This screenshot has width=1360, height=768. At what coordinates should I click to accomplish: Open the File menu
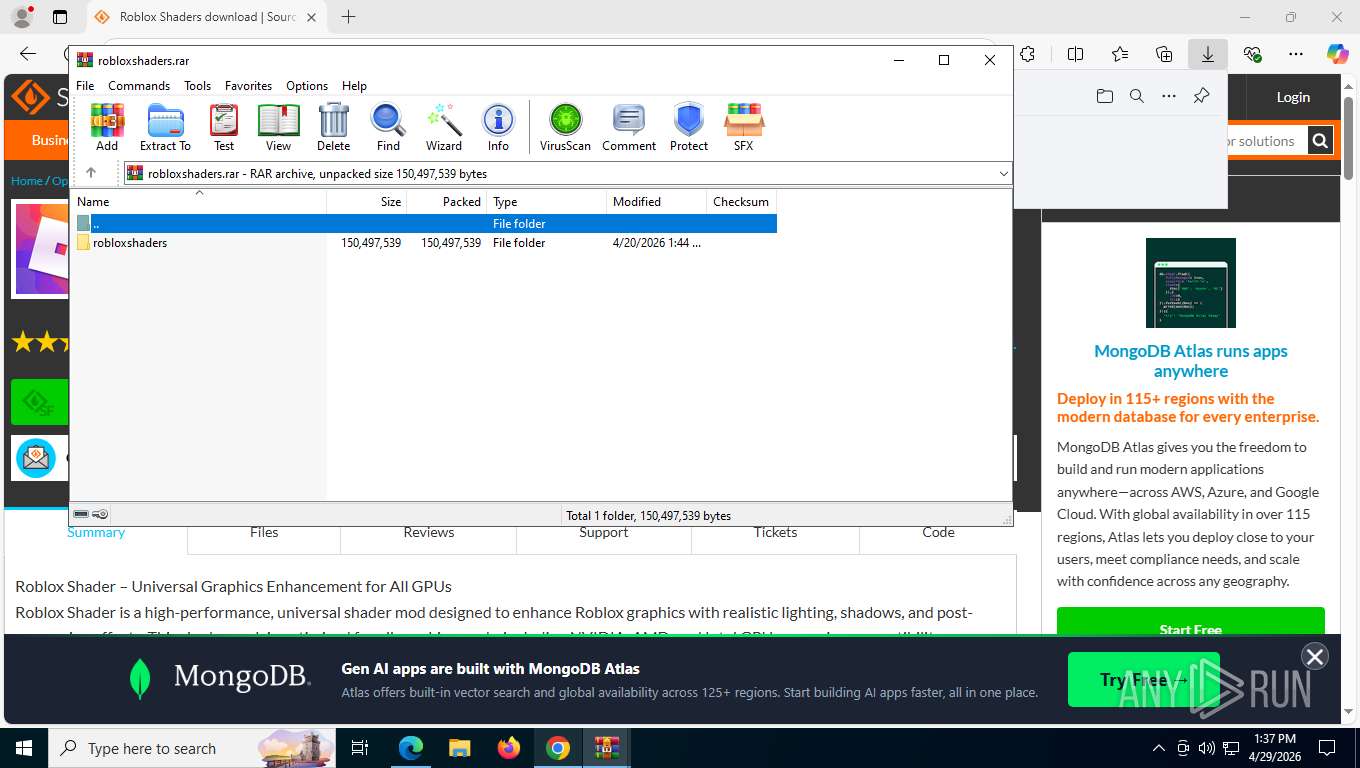(x=85, y=86)
